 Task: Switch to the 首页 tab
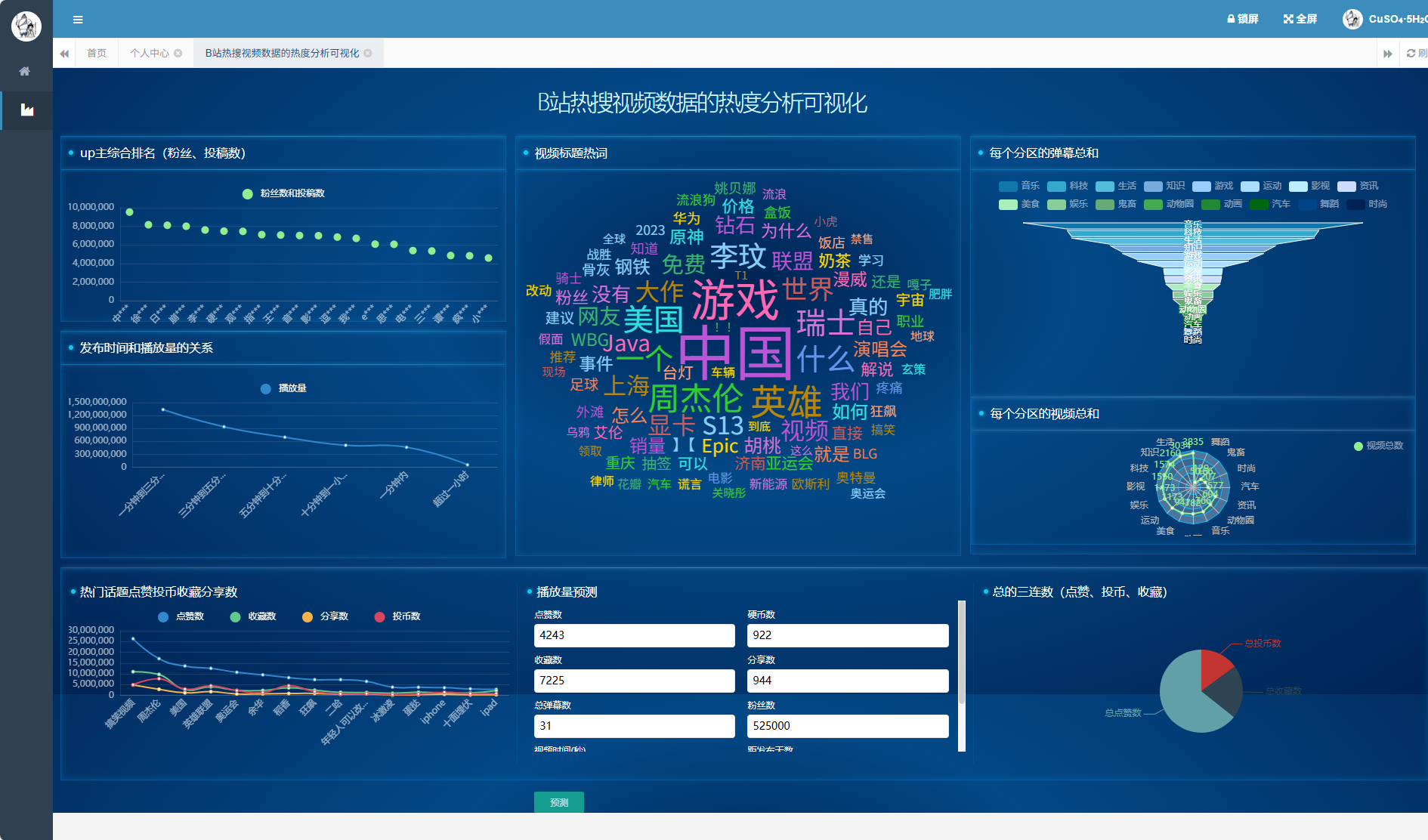pyautogui.click(x=96, y=54)
